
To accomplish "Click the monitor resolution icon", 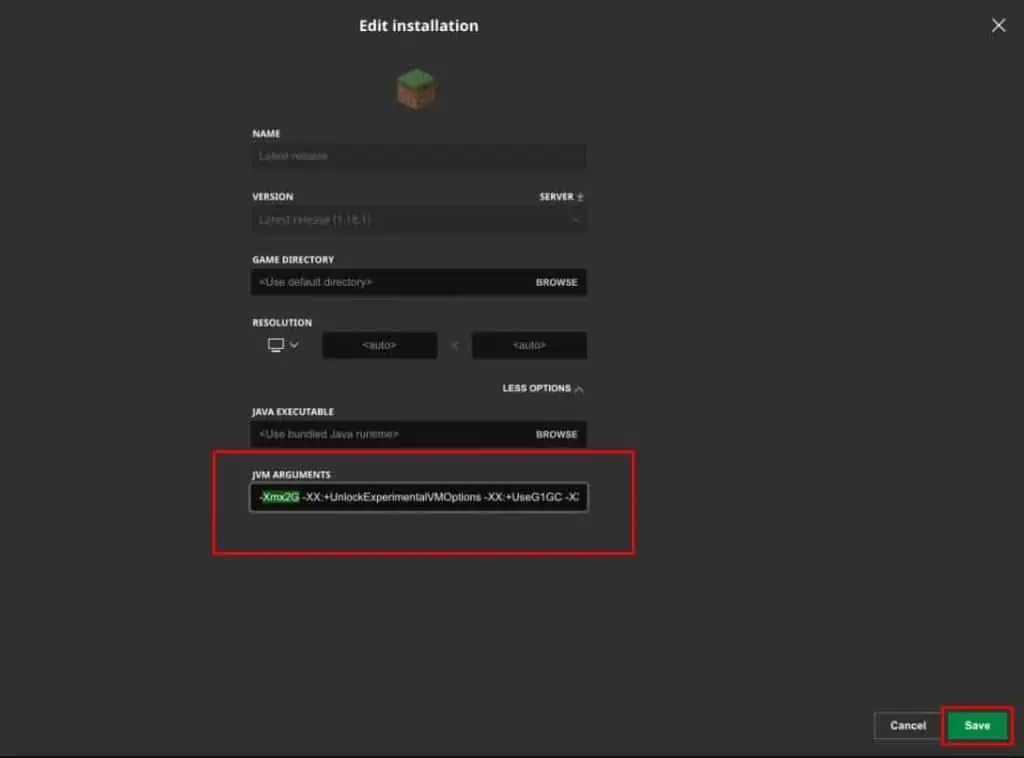I will point(276,345).
